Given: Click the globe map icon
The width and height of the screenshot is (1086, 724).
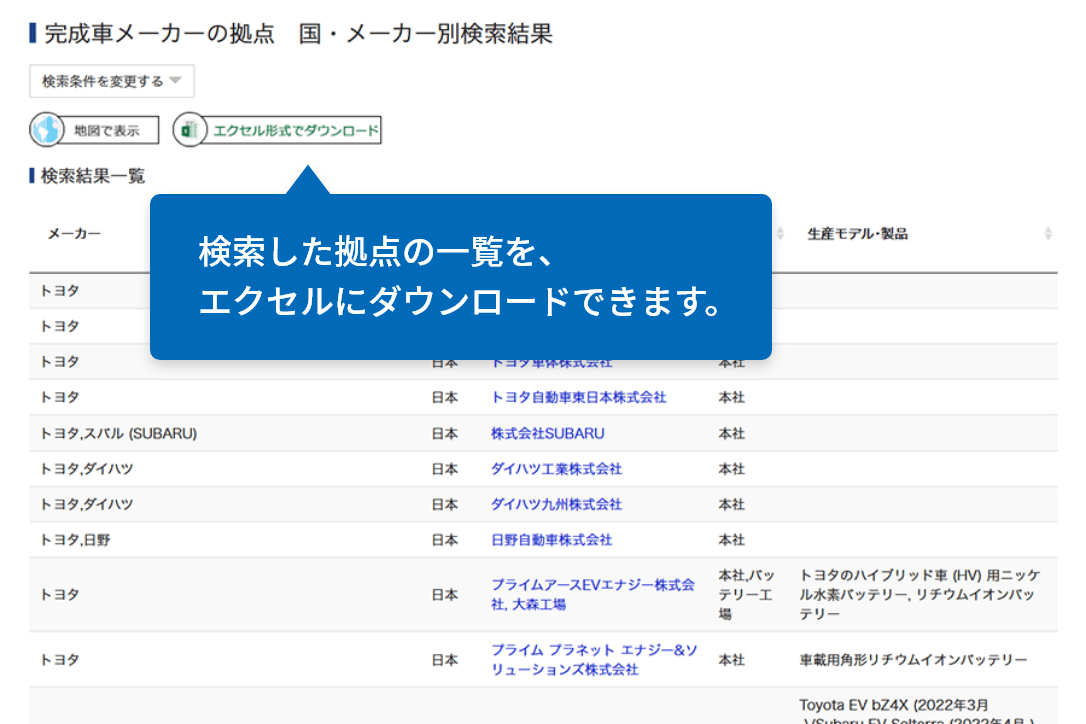Looking at the screenshot, I should coord(47,130).
